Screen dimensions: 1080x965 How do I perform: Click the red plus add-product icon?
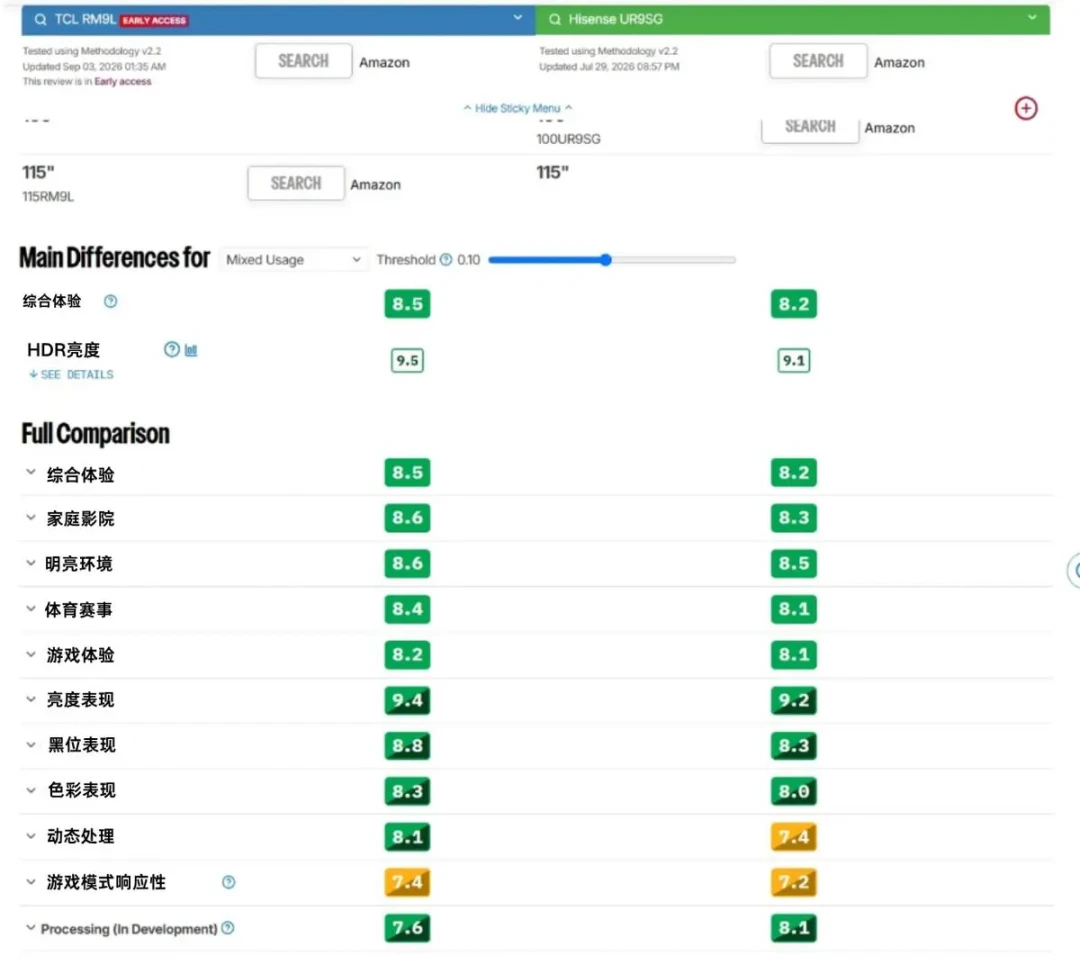(x=1026, y=108)
